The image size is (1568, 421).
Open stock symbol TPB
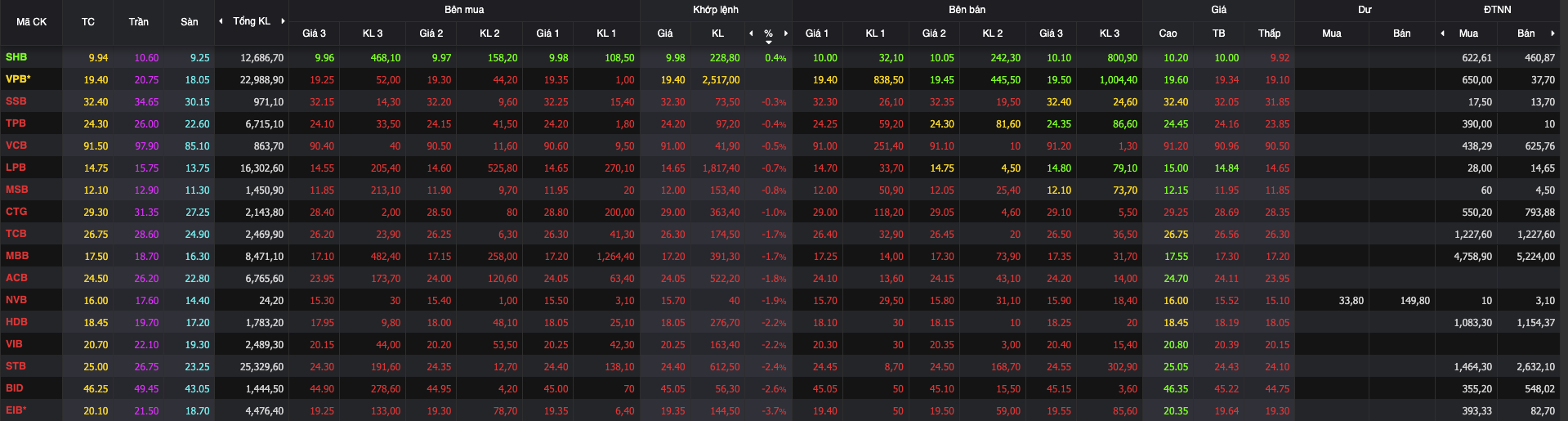point(16,123)
